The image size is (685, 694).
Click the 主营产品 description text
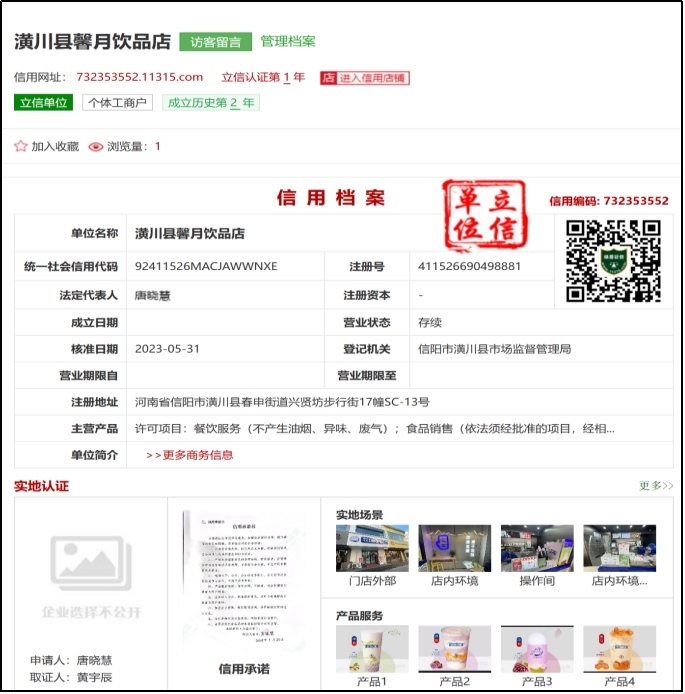[374, 428]
